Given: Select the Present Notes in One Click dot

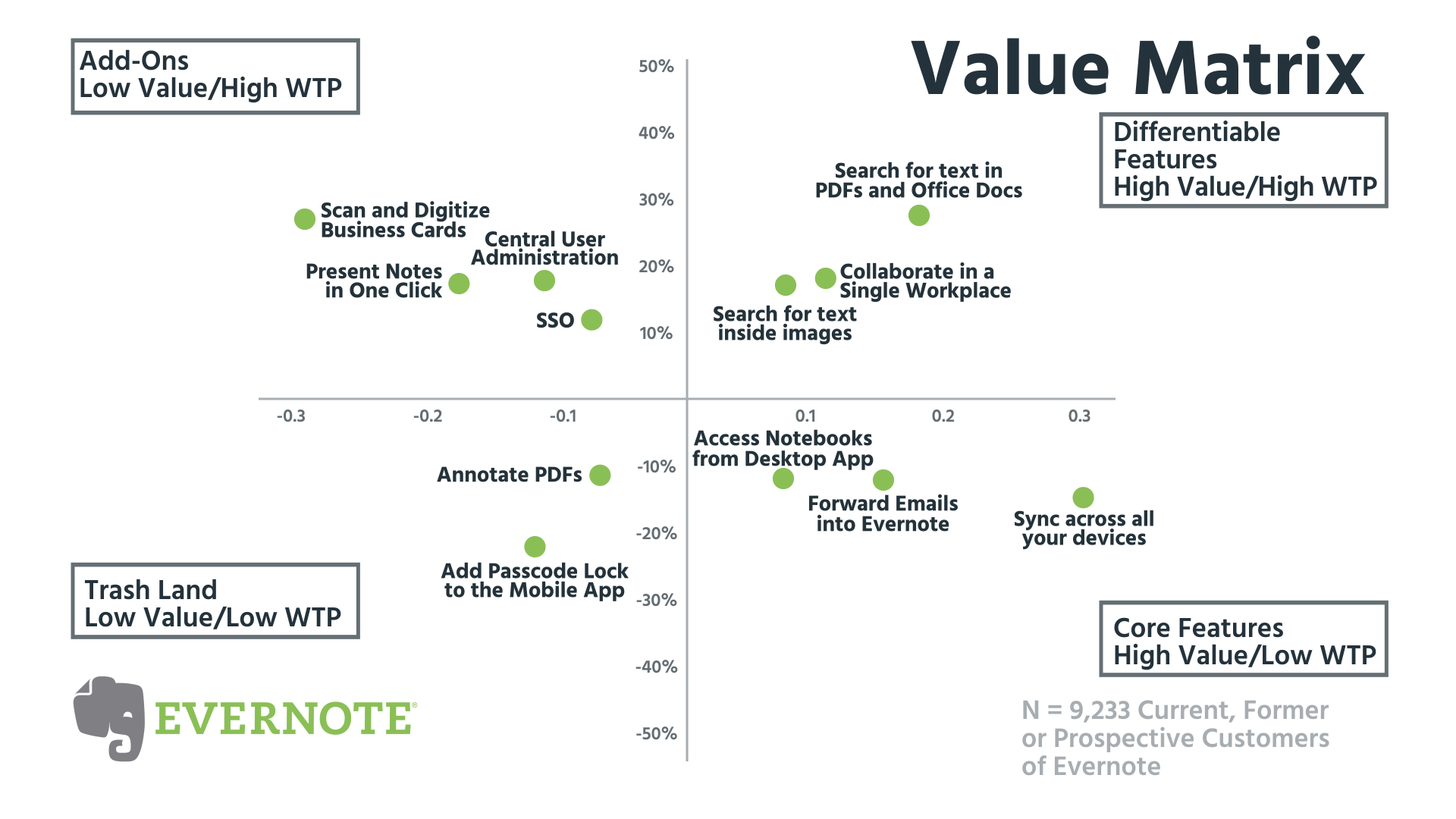Looking at the screenshot, I should [459, 284].
